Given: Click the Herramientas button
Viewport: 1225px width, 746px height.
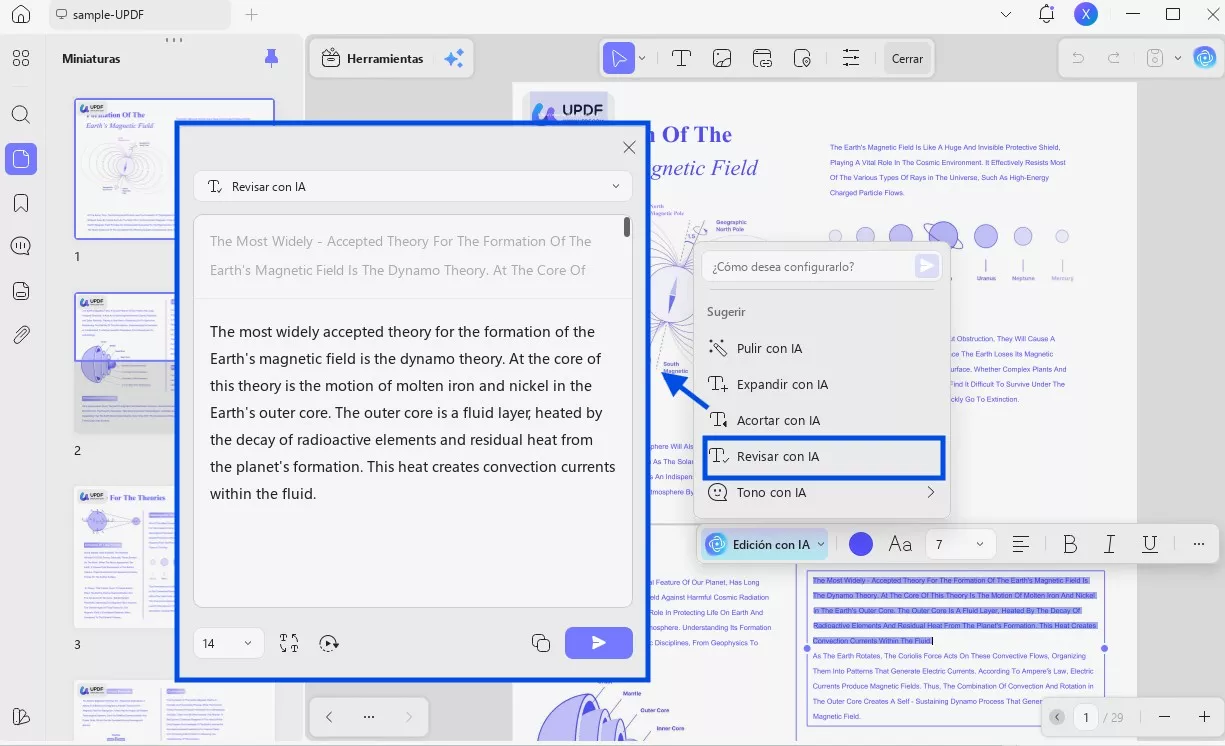Looking at the screenshot, I should pyautogui.click(x=373, y=59).
